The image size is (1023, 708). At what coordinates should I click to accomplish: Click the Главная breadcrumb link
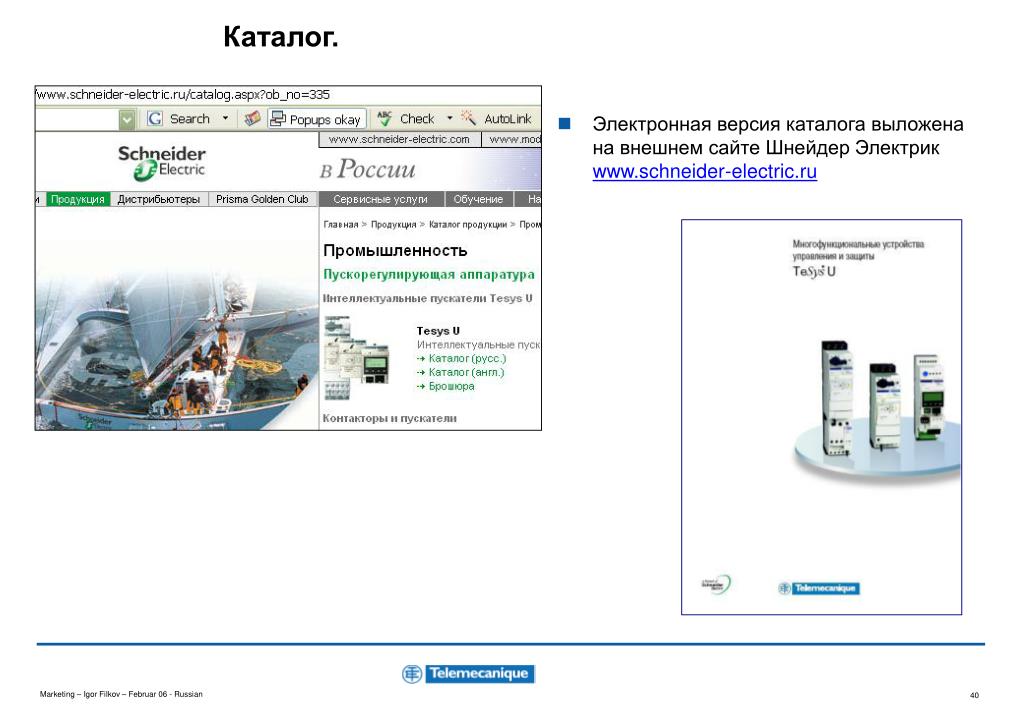(x=341, y=224)
